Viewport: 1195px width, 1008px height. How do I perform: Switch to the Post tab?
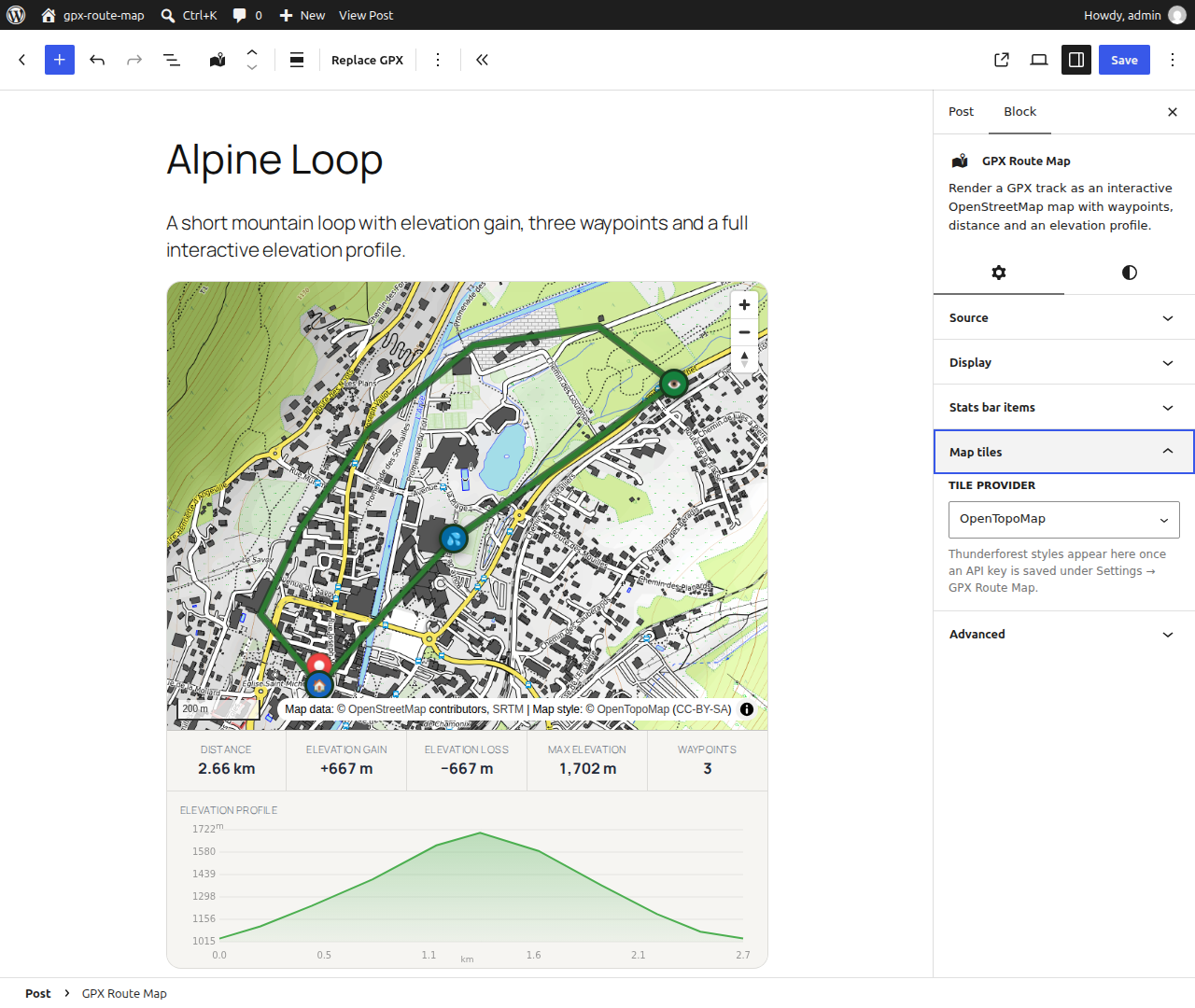point(961,112)
